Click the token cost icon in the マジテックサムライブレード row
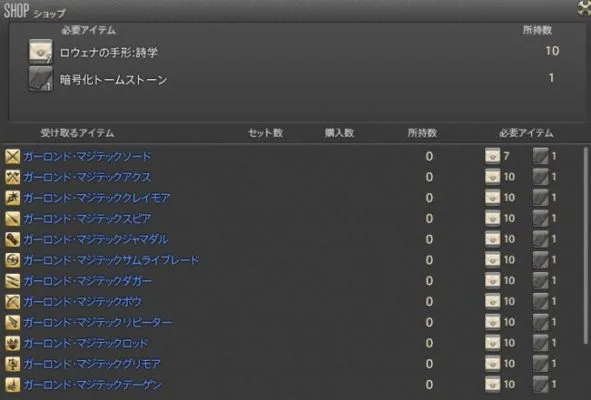 pos(493,260)
